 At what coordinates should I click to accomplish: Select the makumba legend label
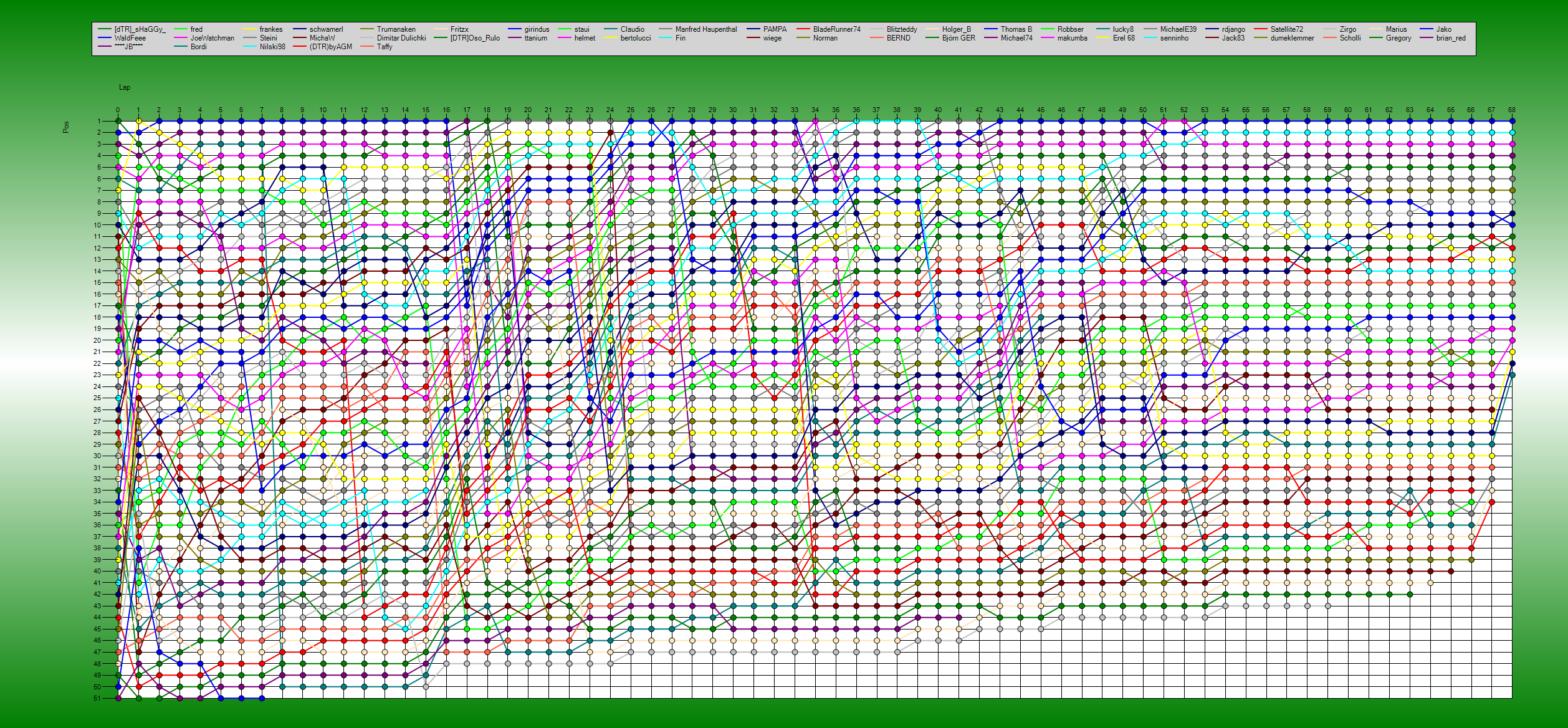[x=1073, y=38]
